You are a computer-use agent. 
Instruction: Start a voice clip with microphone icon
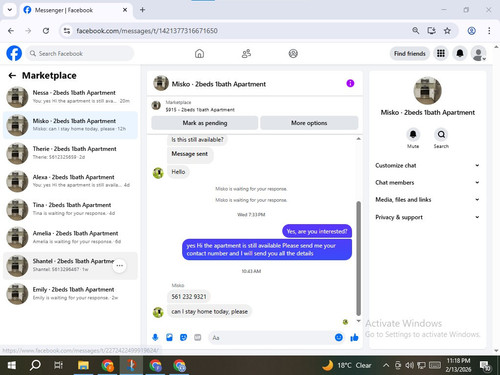pyautogui.click(x=155, y=337)
